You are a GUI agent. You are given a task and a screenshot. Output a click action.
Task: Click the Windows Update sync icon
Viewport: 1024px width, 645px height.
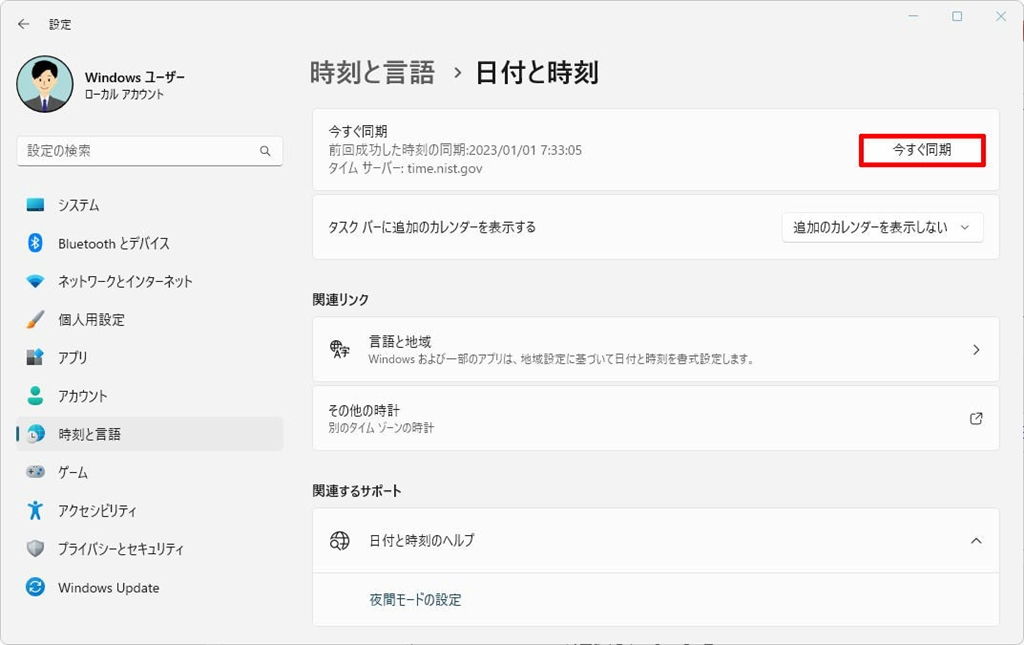point(35,587)
